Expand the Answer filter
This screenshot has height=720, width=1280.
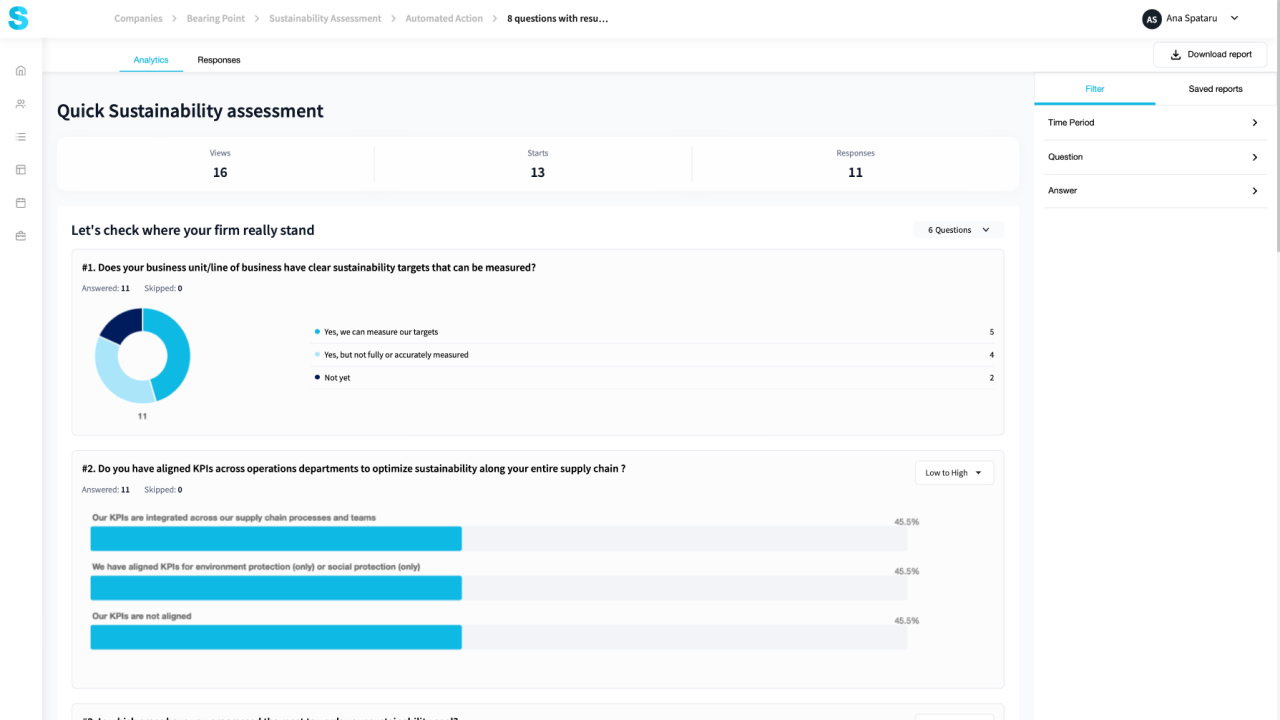coord(1152,191)
